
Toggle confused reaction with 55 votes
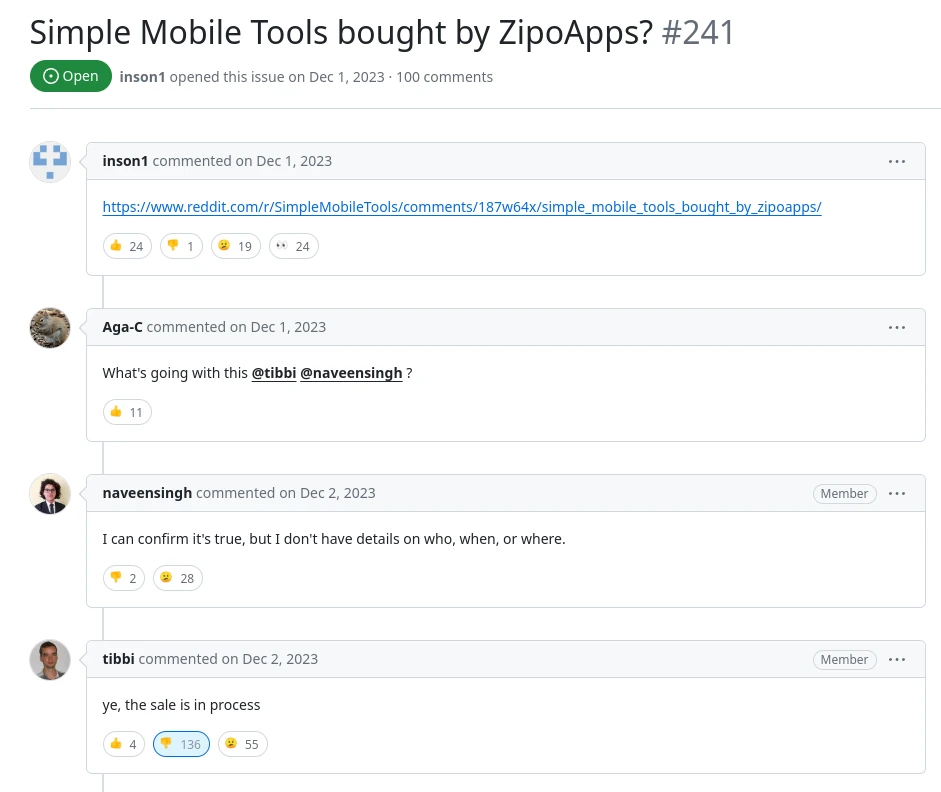[x=243, y=744]
